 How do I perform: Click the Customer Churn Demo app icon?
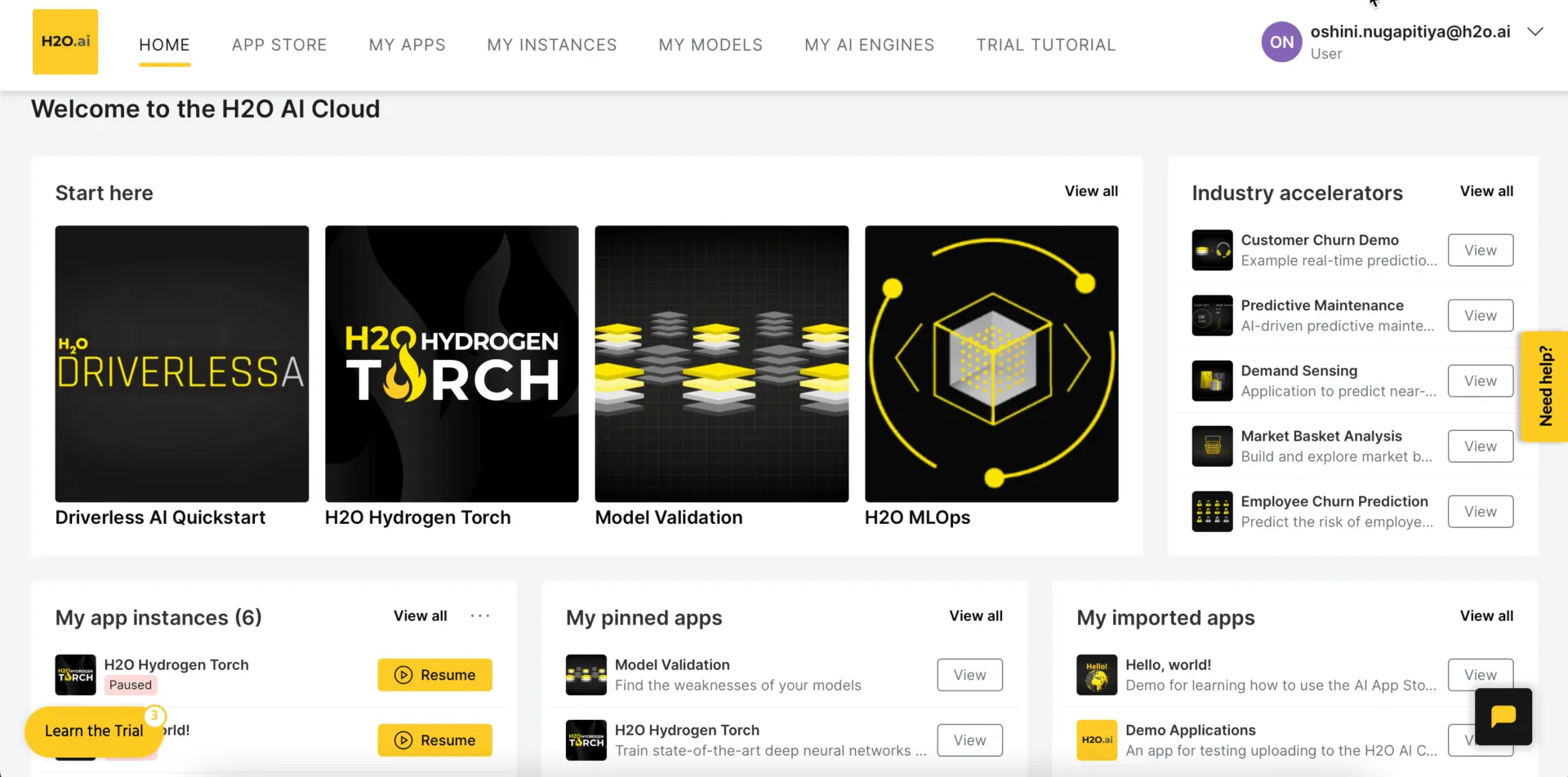pyautogui.click(x=1212, y=250)
